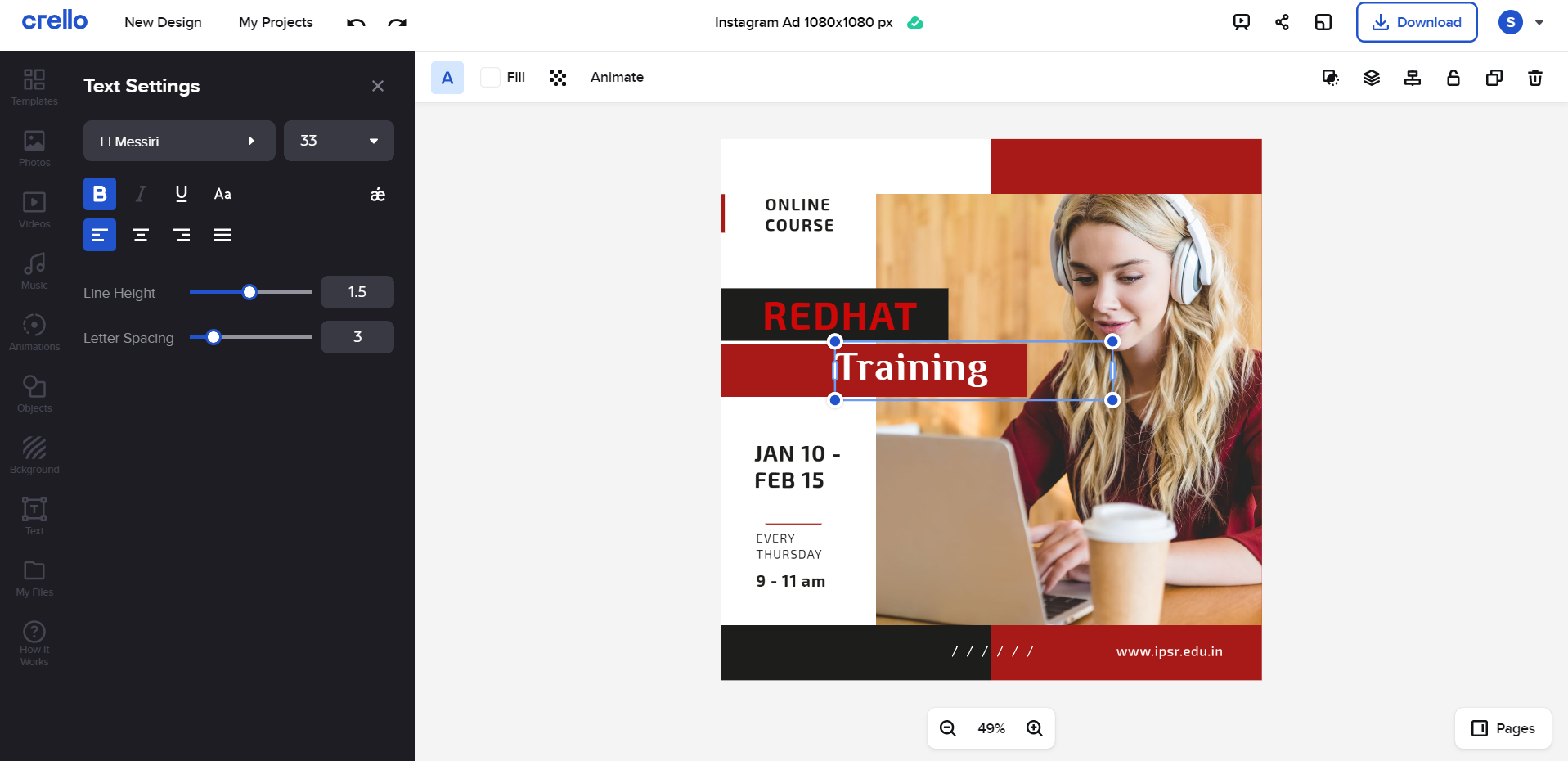Toggle uppercase Aa text case
Viewport: 1568px width, 761px height.
[222, 194]
